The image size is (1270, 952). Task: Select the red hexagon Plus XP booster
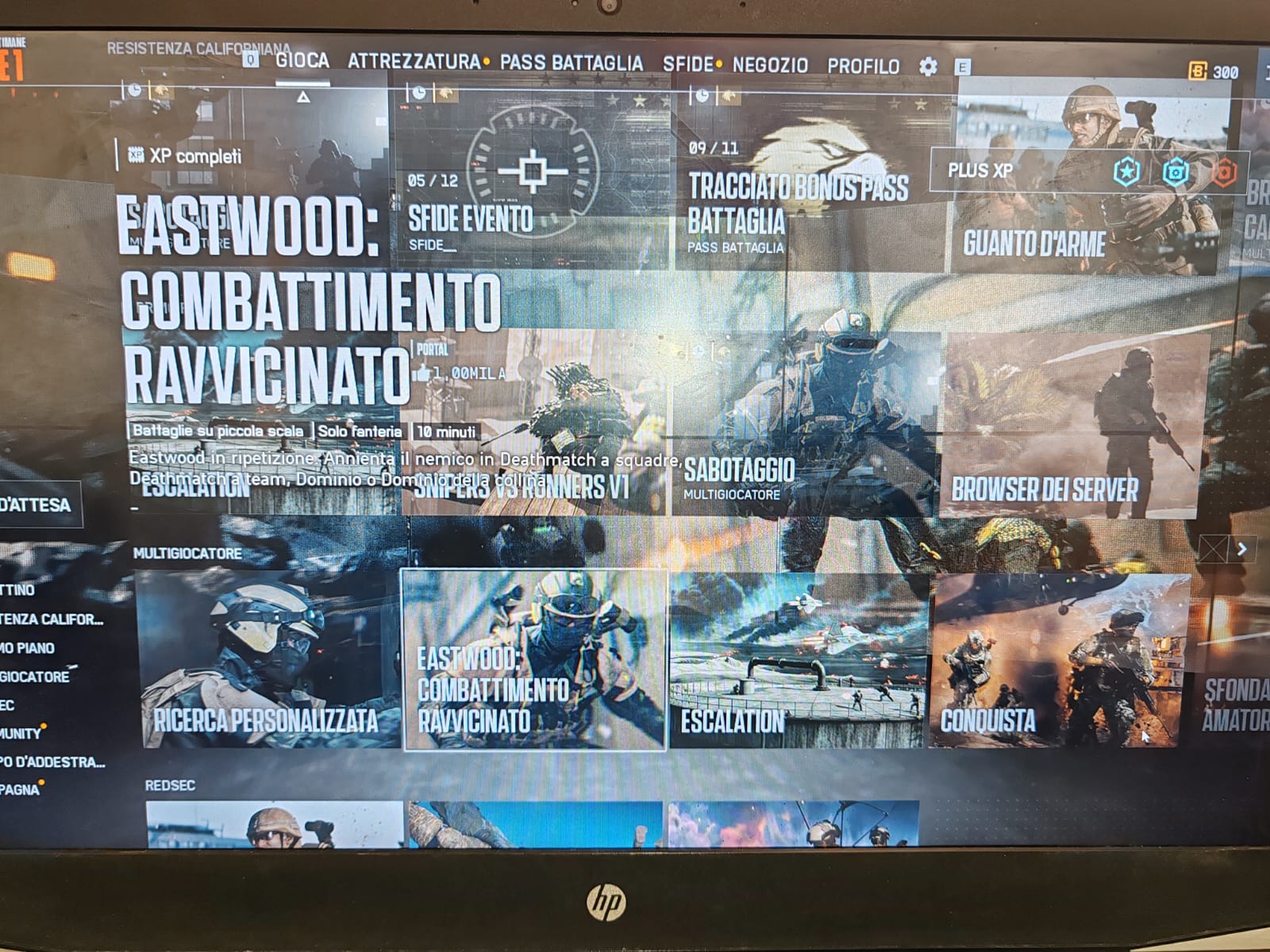coord(1224,172)
